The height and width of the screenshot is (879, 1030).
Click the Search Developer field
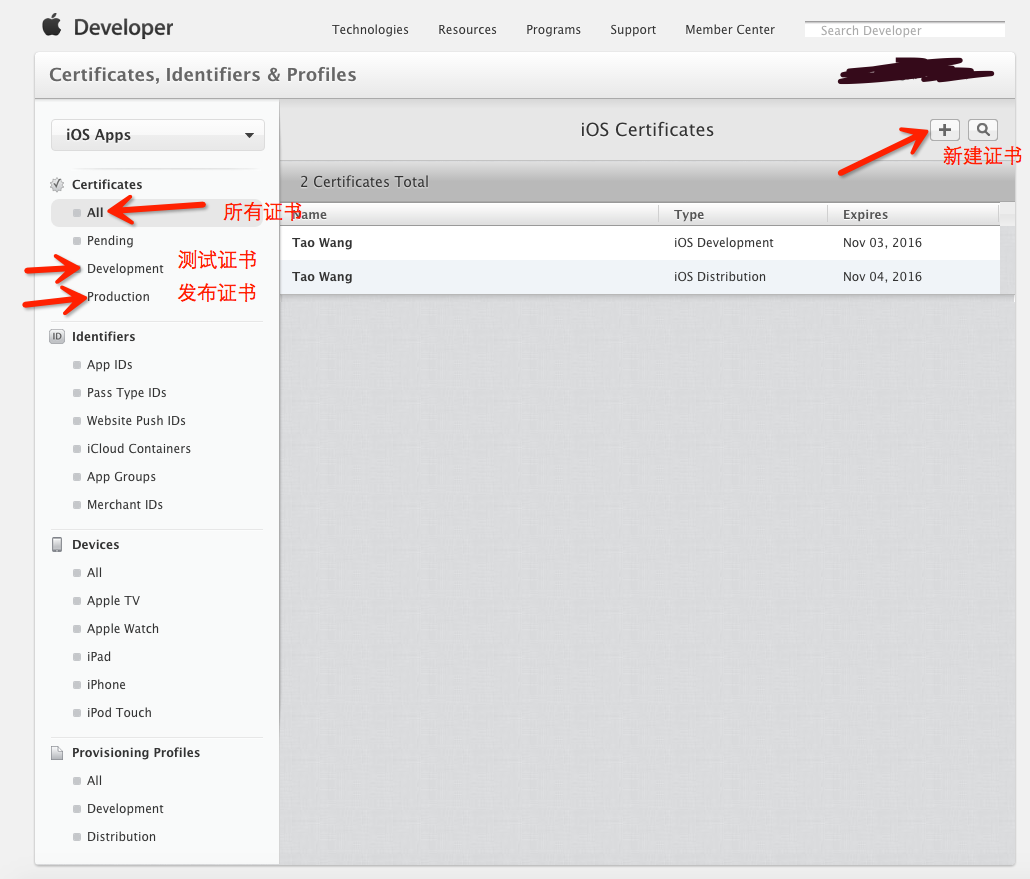(905, 30)
